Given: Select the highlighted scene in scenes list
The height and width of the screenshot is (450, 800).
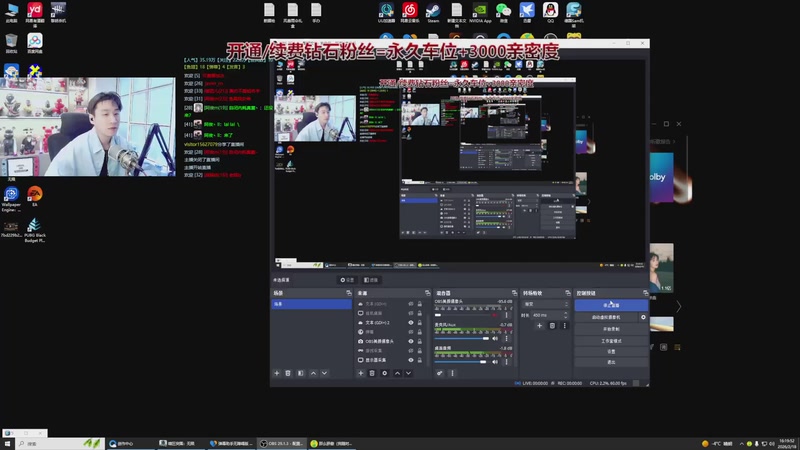Looking at the screenshot, I should [311, 304].
